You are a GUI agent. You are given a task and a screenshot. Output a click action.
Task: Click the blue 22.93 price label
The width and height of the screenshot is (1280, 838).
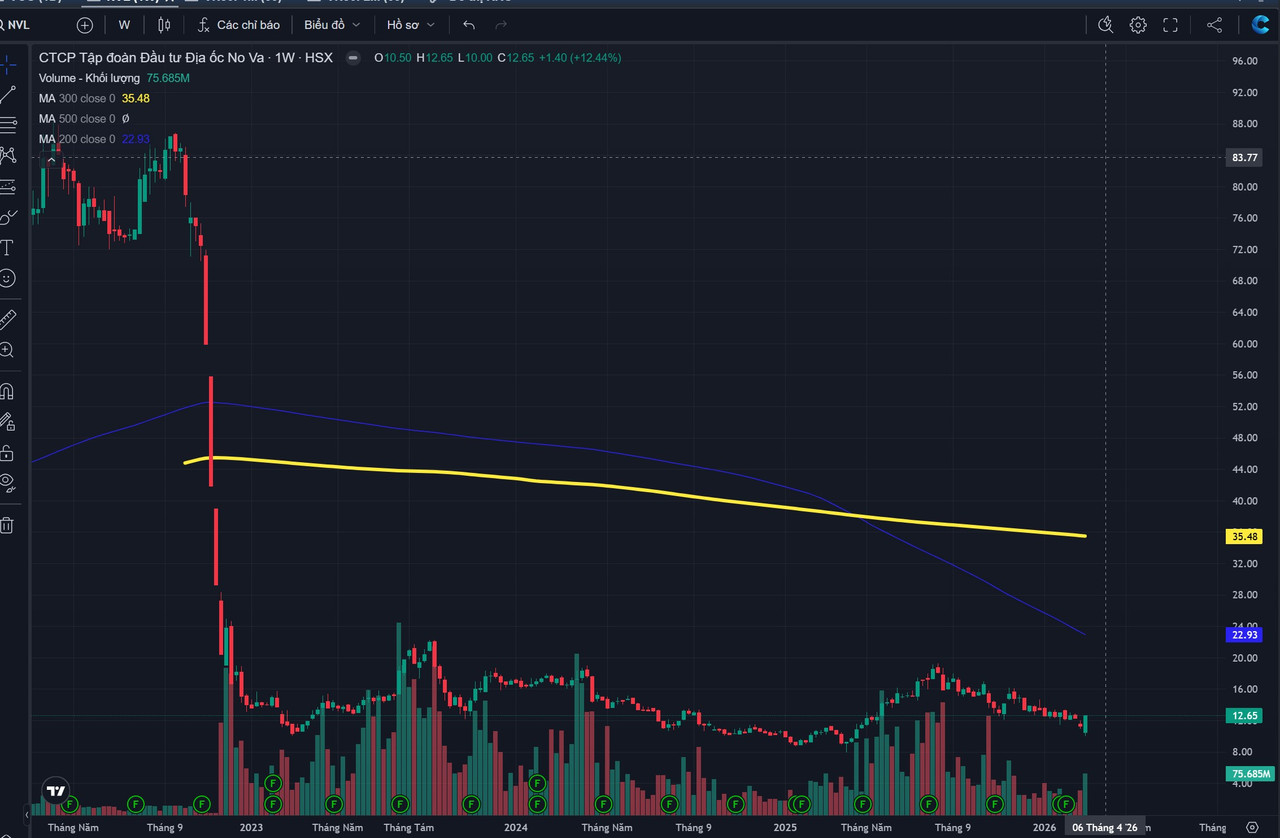coord(1245,635)
